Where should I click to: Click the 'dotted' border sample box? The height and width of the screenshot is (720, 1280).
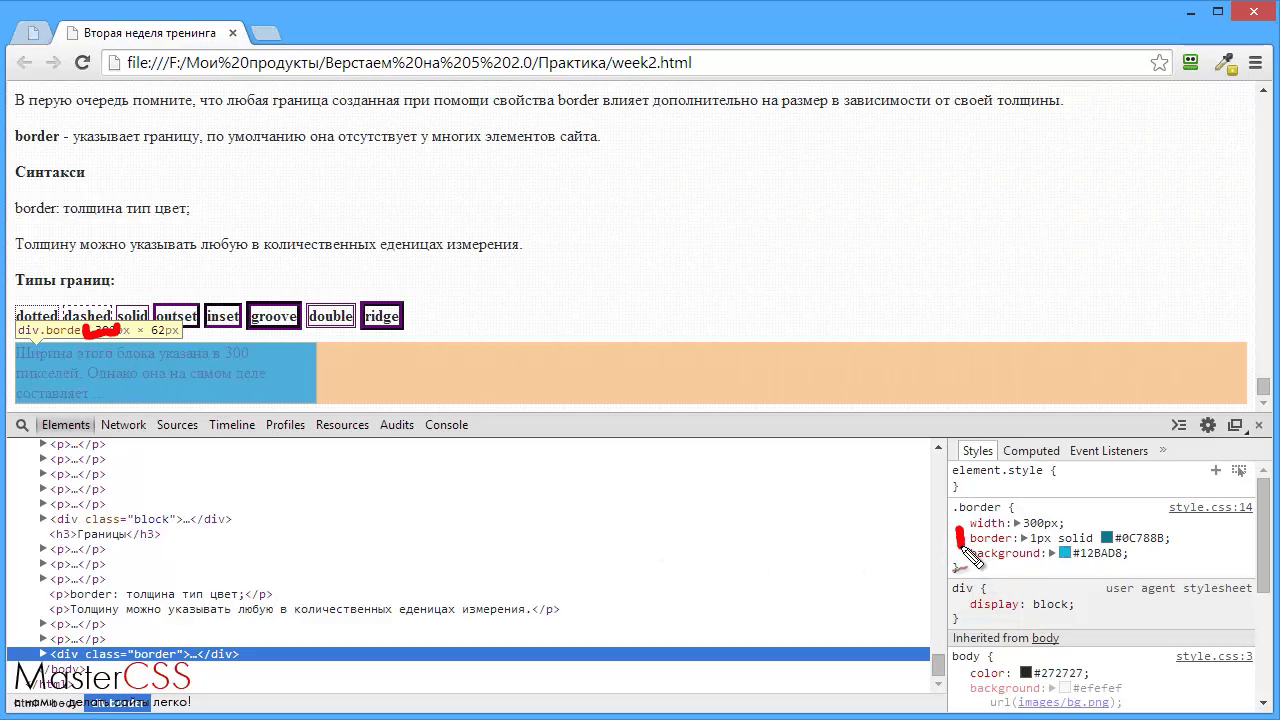(37, 316)
